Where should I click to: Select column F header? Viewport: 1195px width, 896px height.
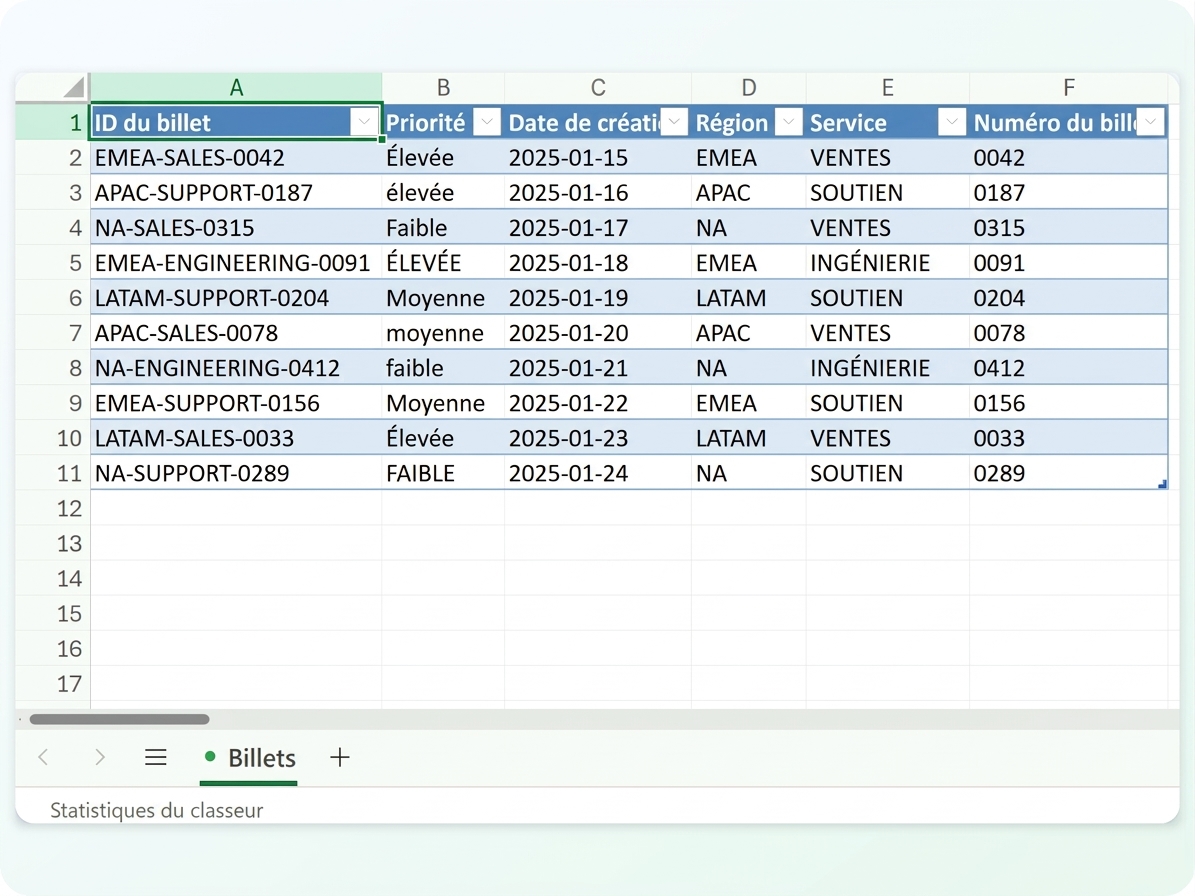point(1068,88)
